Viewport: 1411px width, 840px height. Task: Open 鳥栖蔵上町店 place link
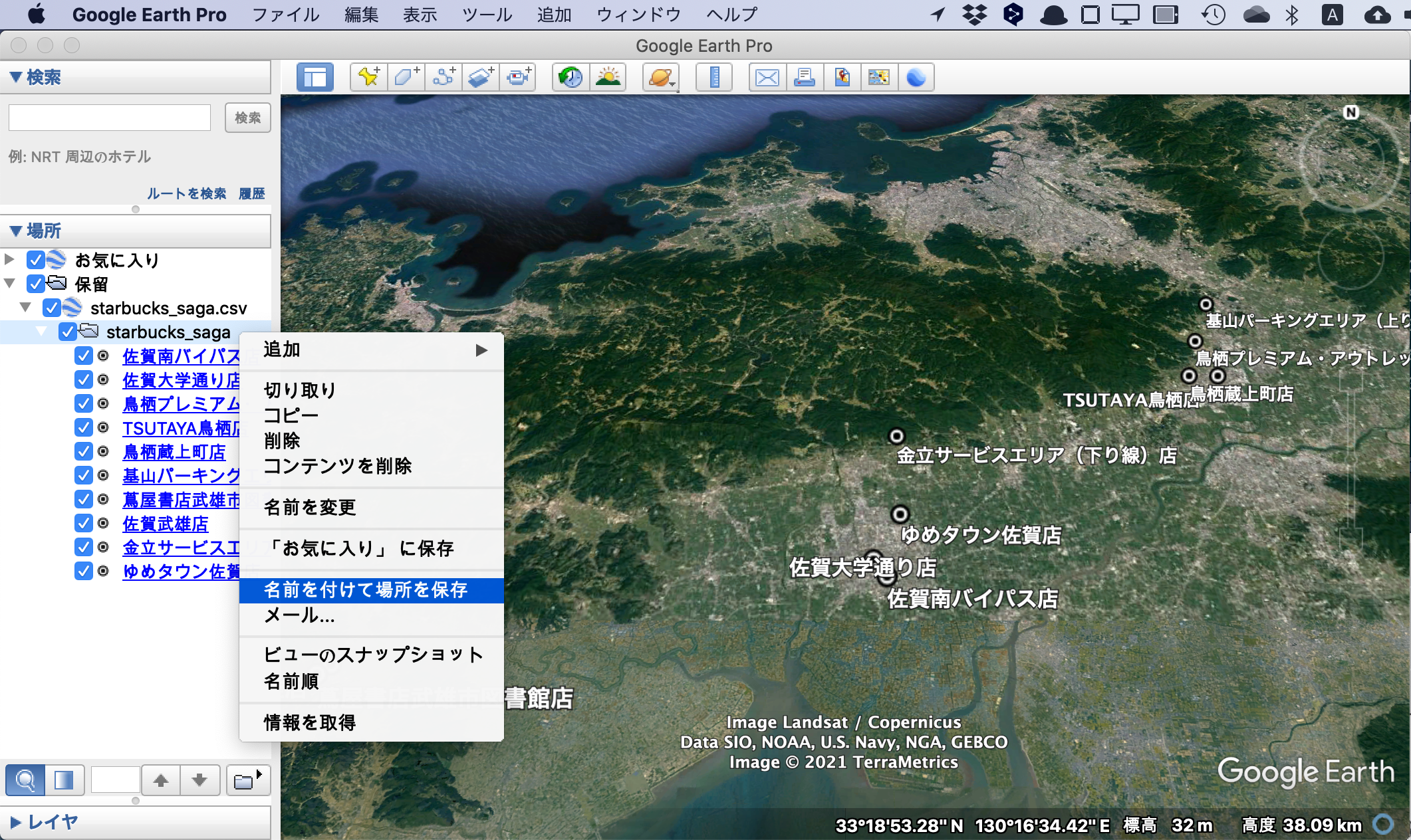174,452
